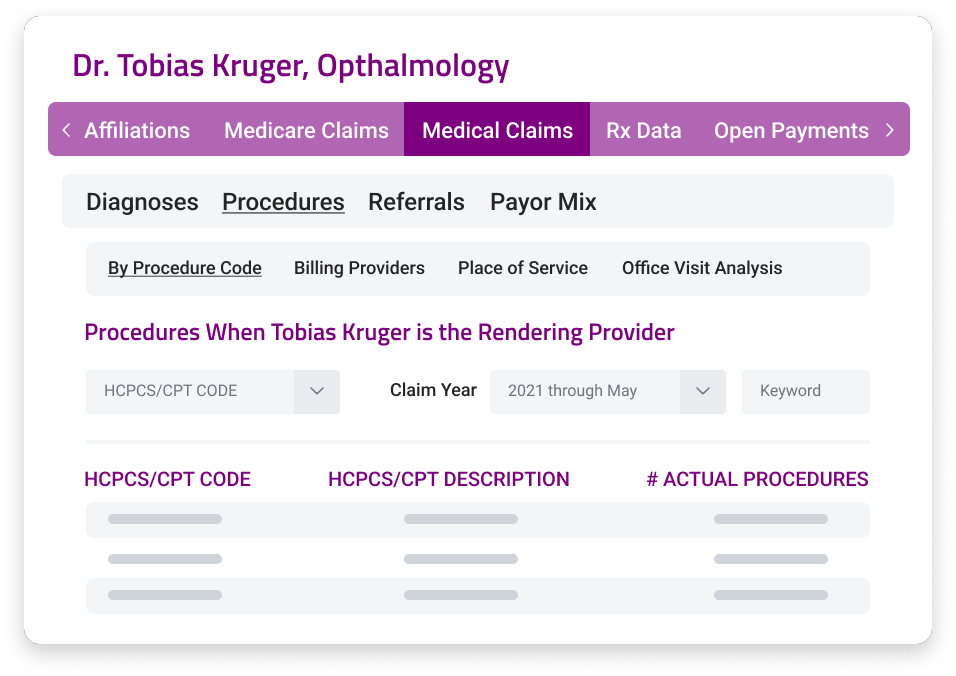Go to the Open Payments tab
956x676 pixels.
tap(791, 130)
